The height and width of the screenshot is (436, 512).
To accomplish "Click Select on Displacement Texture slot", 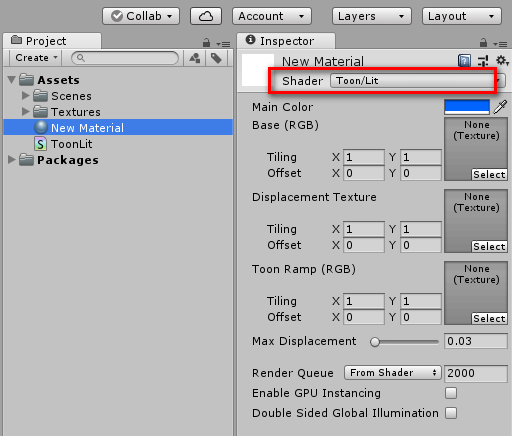I will tap(489, 246).
